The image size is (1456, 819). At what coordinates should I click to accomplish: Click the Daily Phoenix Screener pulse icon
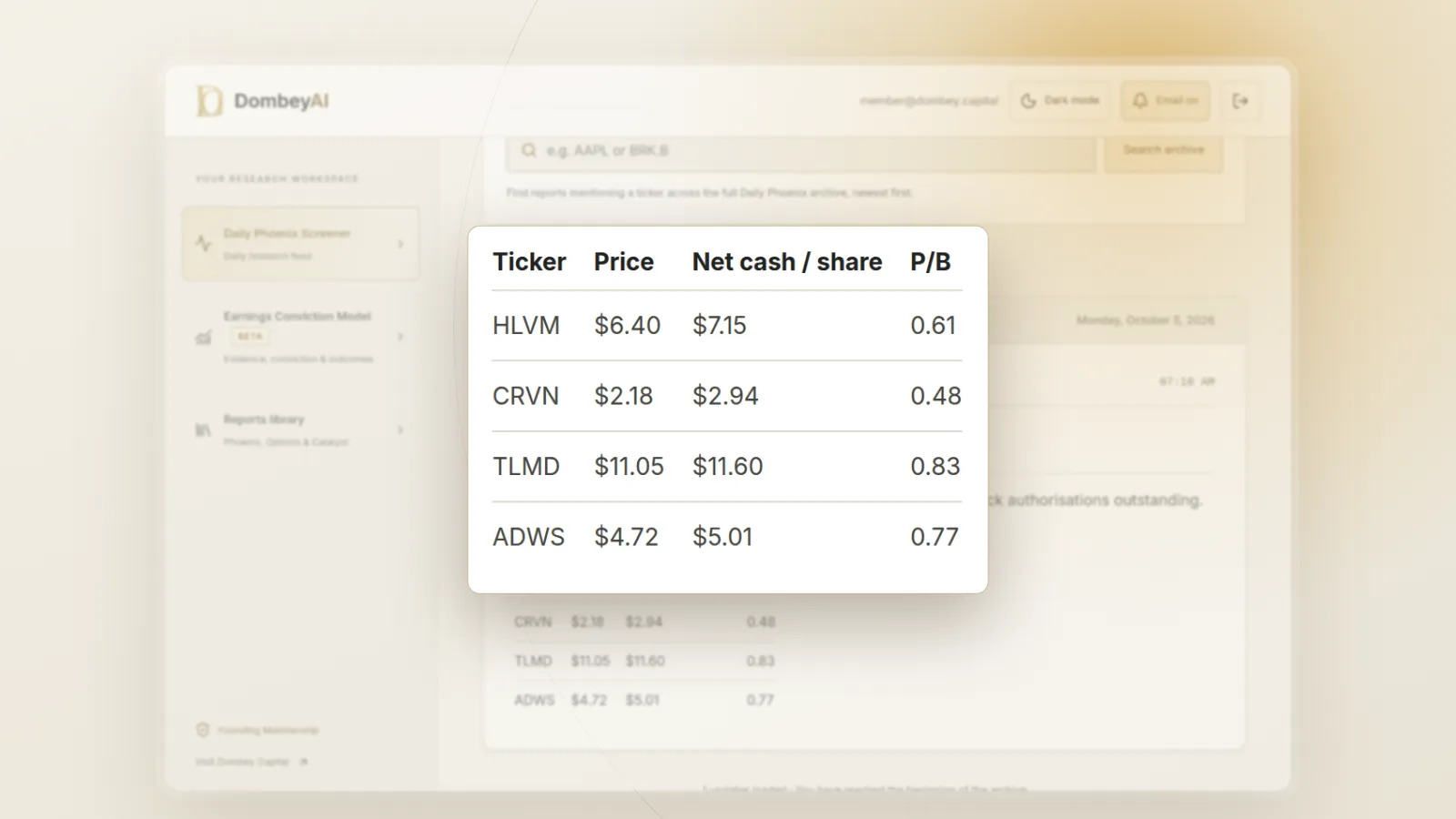203,243
